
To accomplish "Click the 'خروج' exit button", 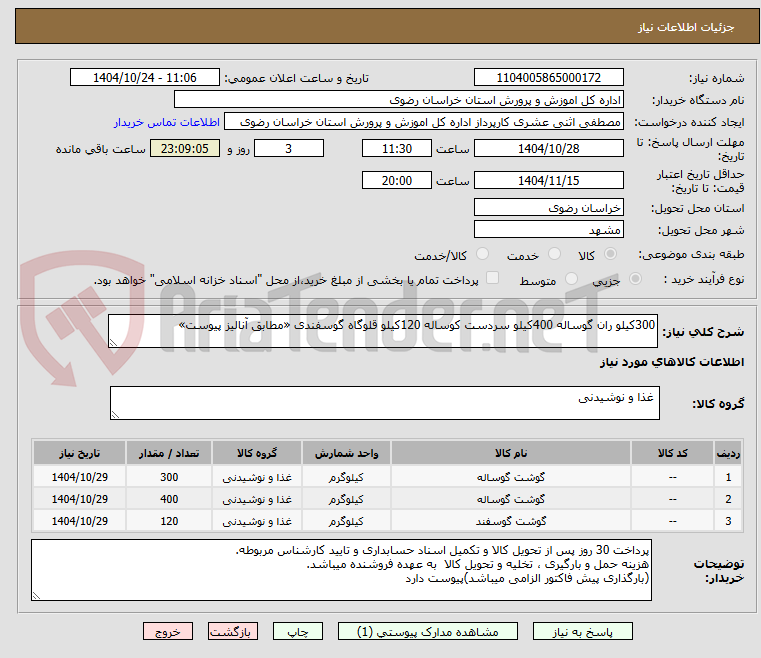I will (167, 631).
